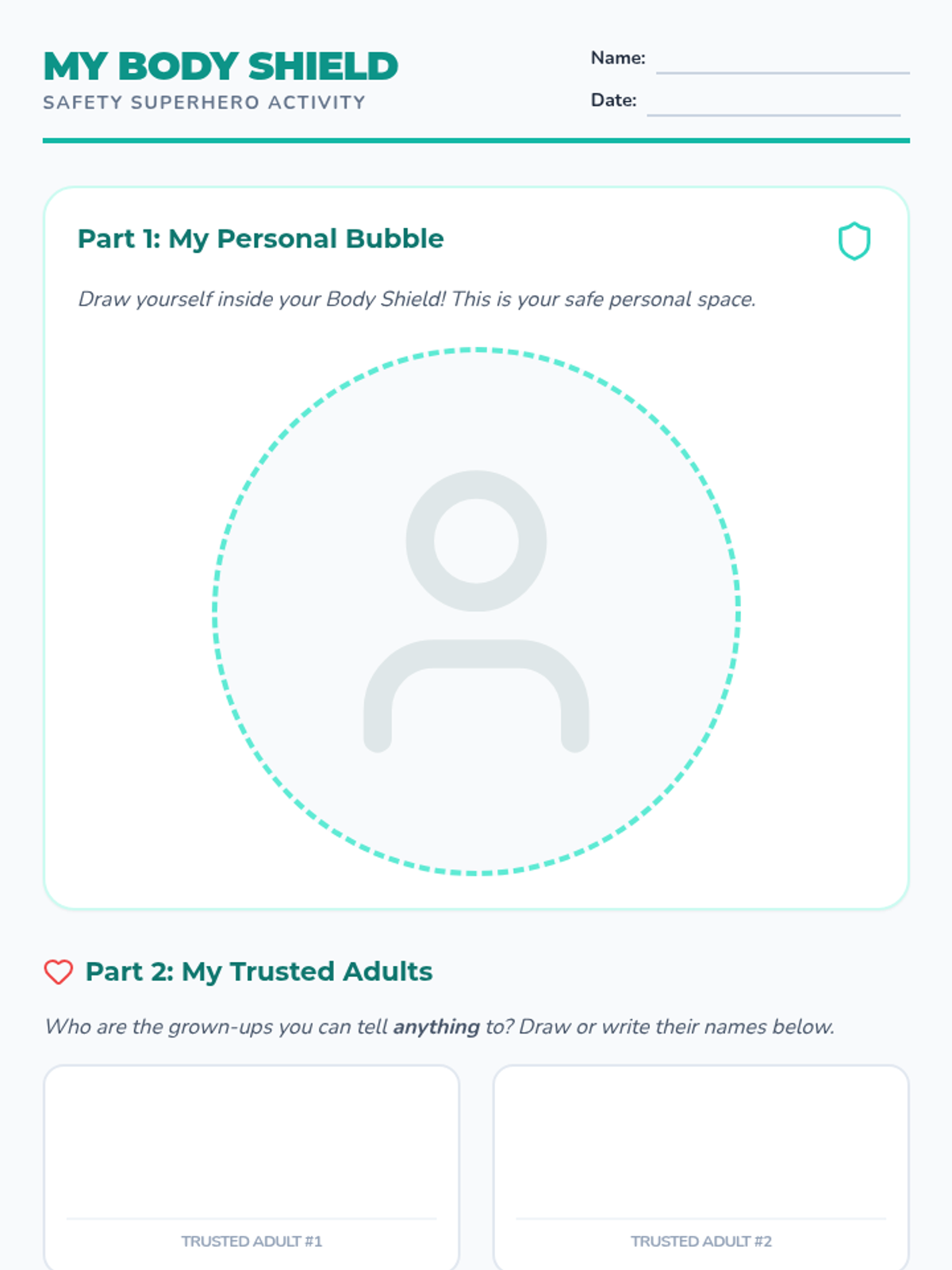The width and height of the screenshot is (952, 1270).
Task: Click the Date input line
Action: point(773,104)
